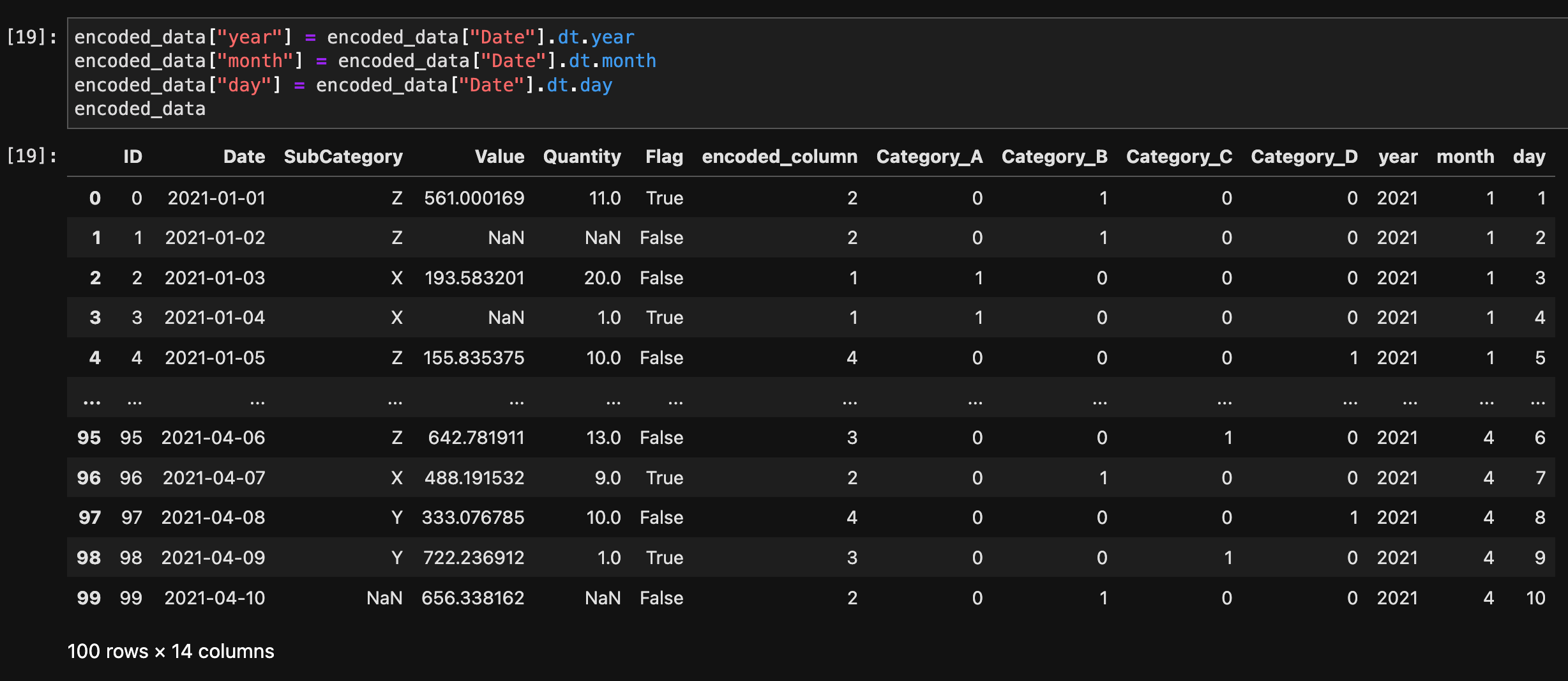Click the output prompt [19]: beside the table
1568x681 pixels.
(31, 156)
